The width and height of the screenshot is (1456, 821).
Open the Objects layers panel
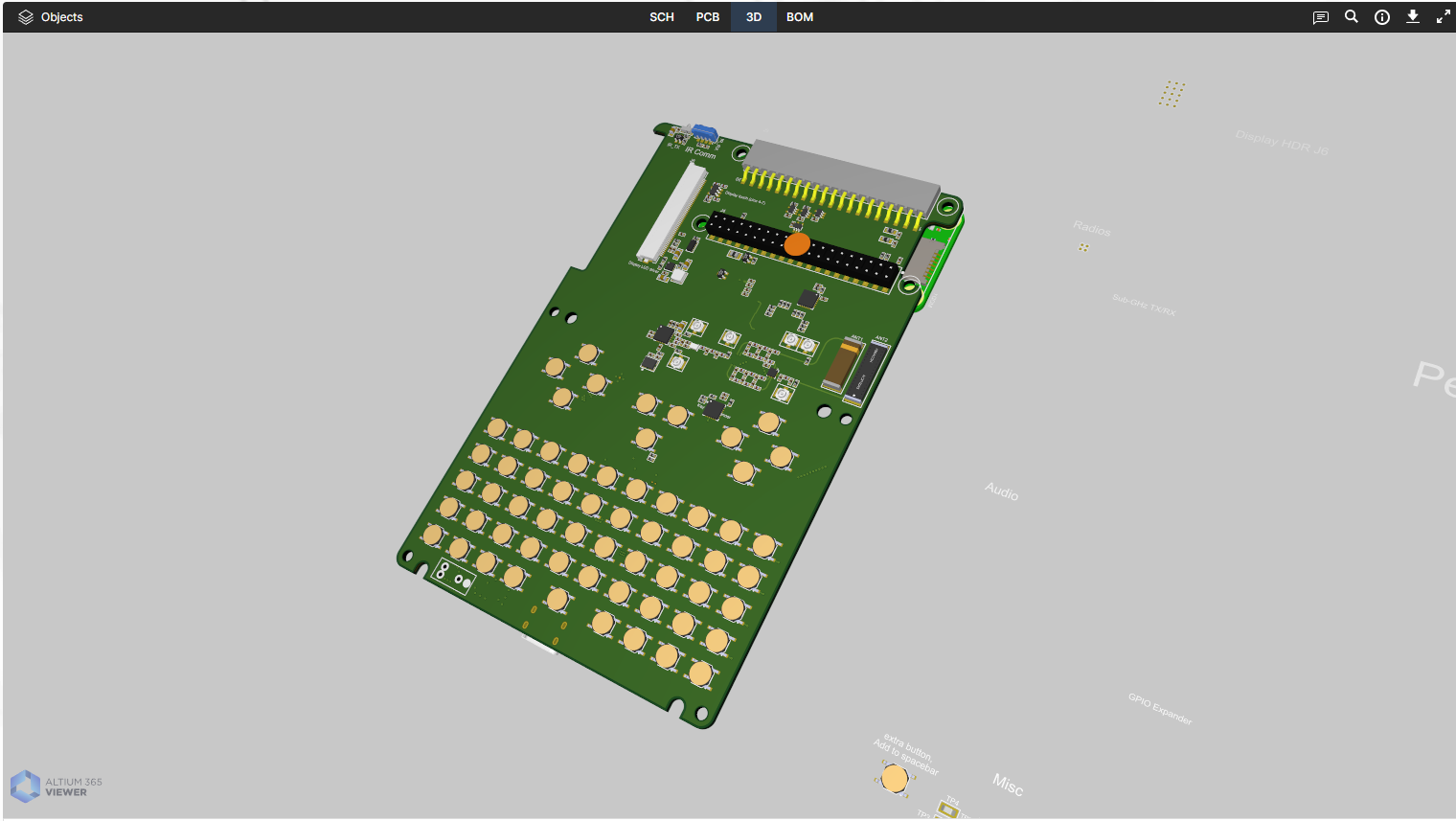[x=51, y=17]
